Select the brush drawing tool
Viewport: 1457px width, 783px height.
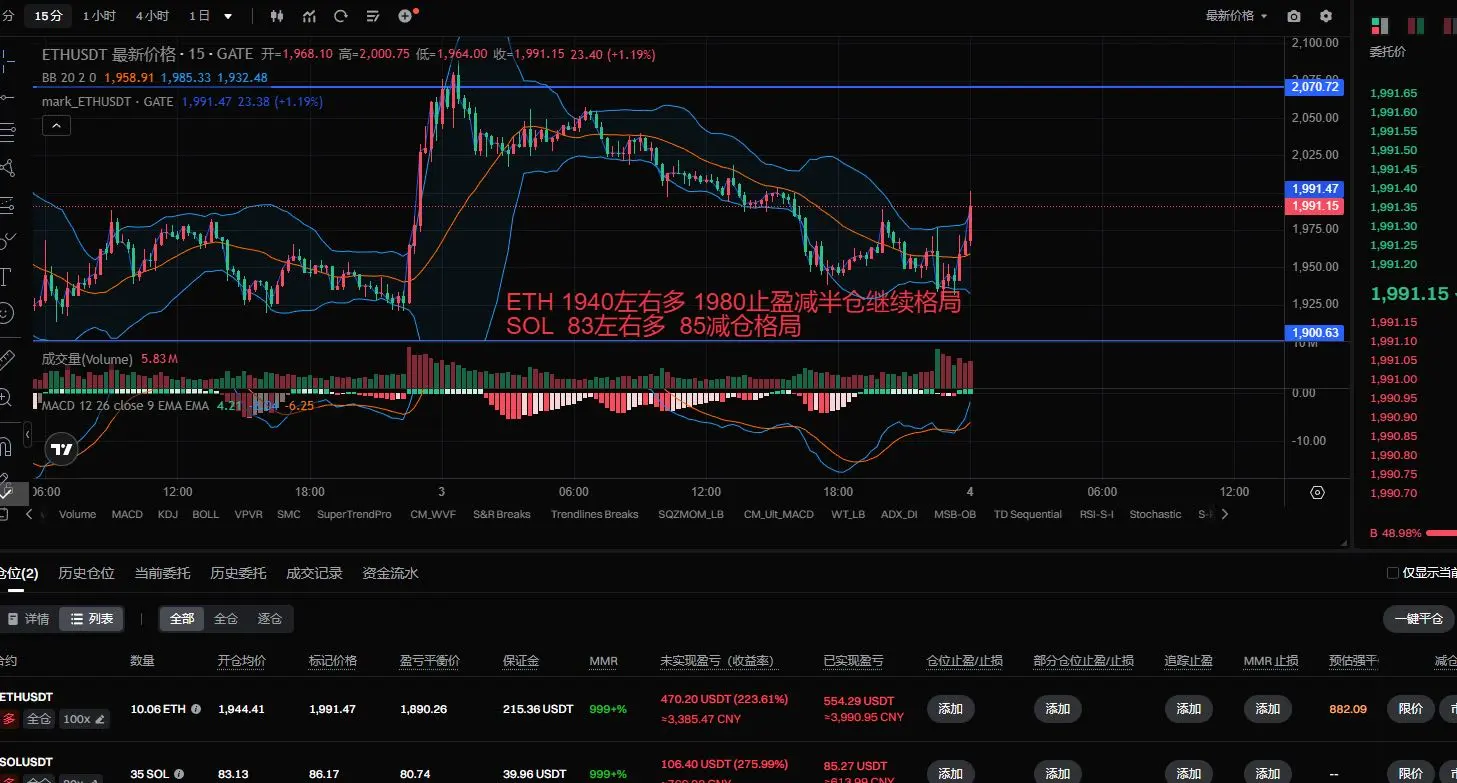click(x=6, y=239)
